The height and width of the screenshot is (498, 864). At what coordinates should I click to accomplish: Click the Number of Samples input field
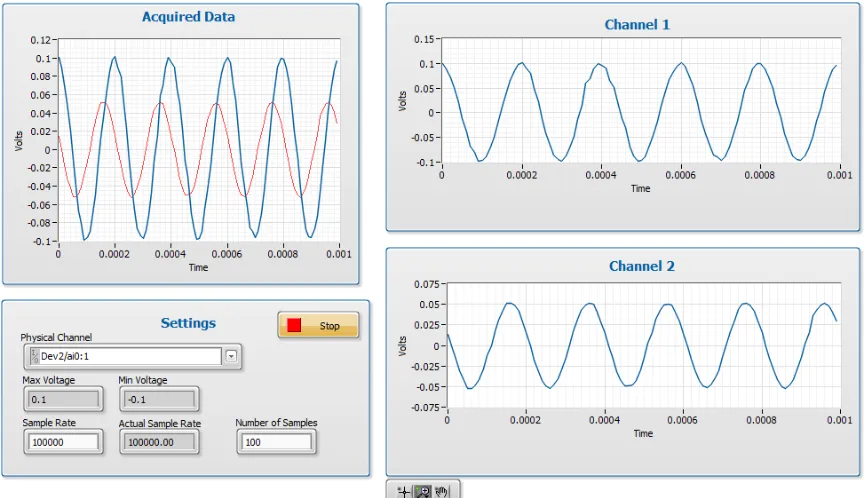[276, 442]
